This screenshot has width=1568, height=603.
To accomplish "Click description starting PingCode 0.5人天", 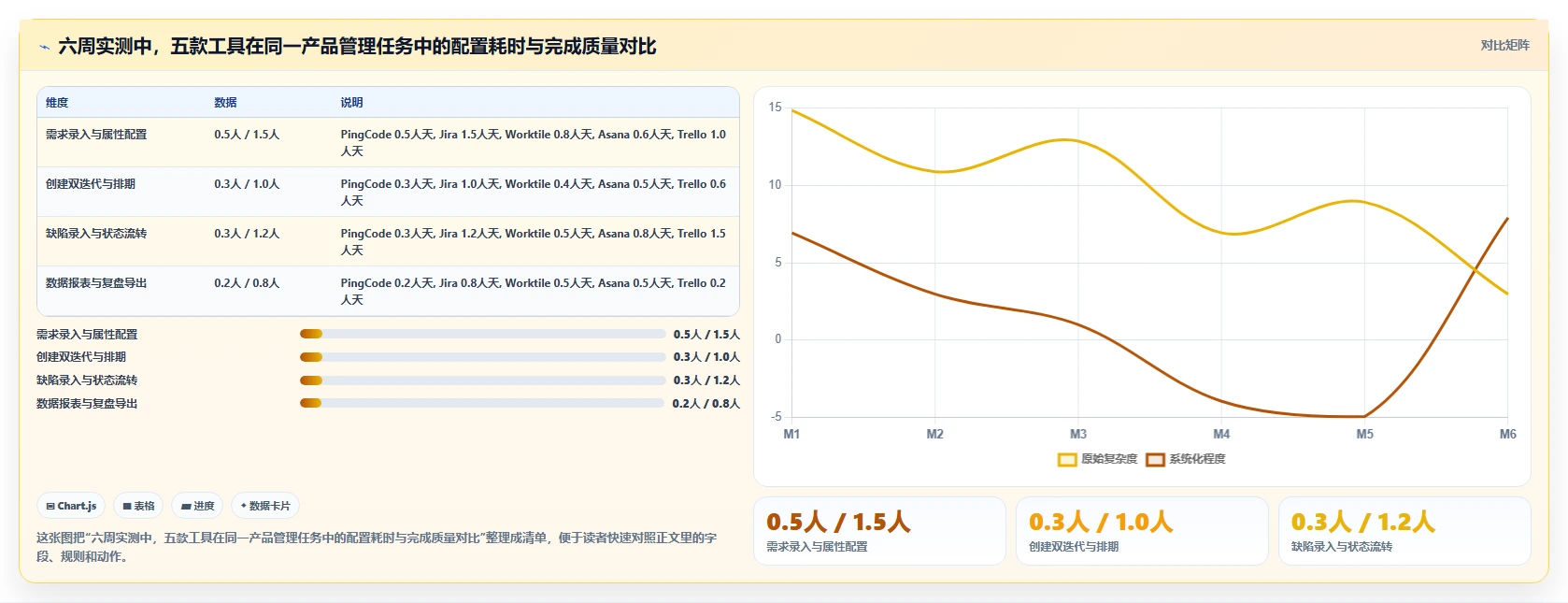I will [534, 143].
